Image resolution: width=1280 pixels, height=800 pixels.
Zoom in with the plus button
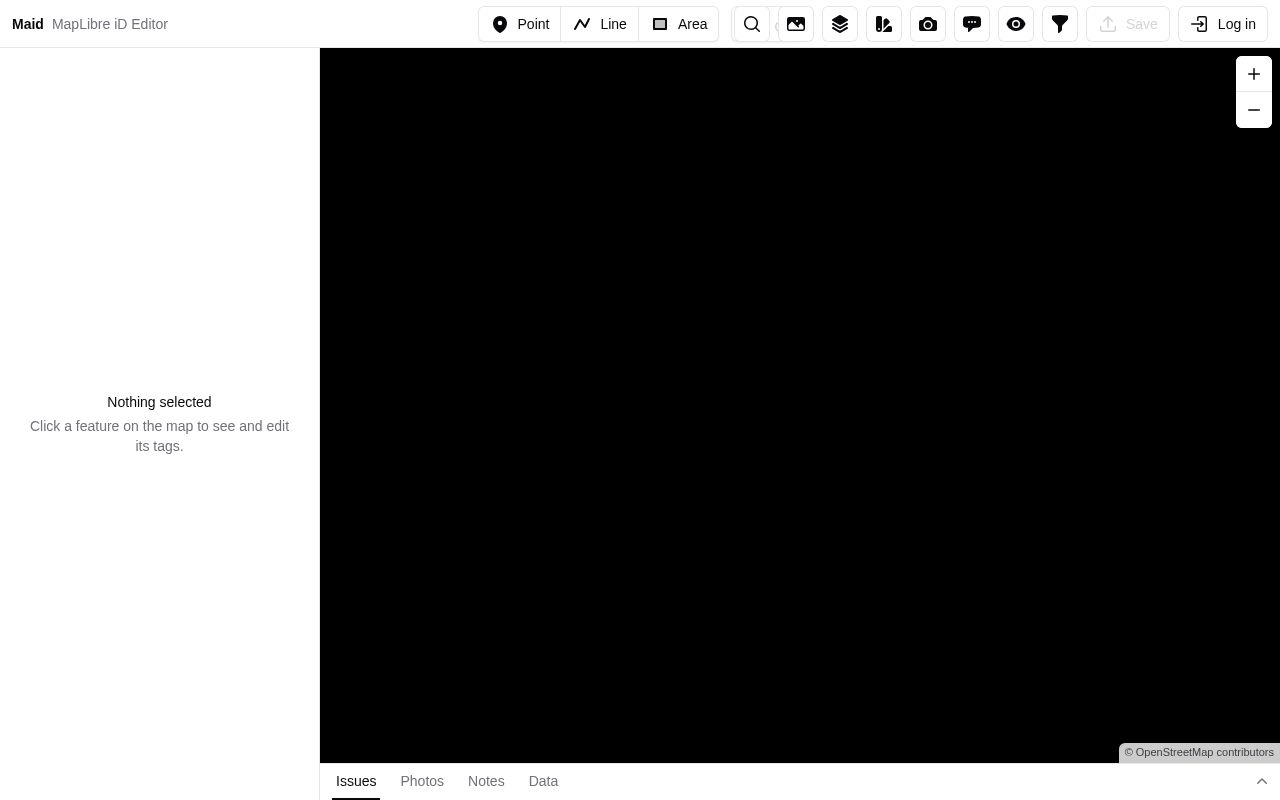[x=1254, y=74]
